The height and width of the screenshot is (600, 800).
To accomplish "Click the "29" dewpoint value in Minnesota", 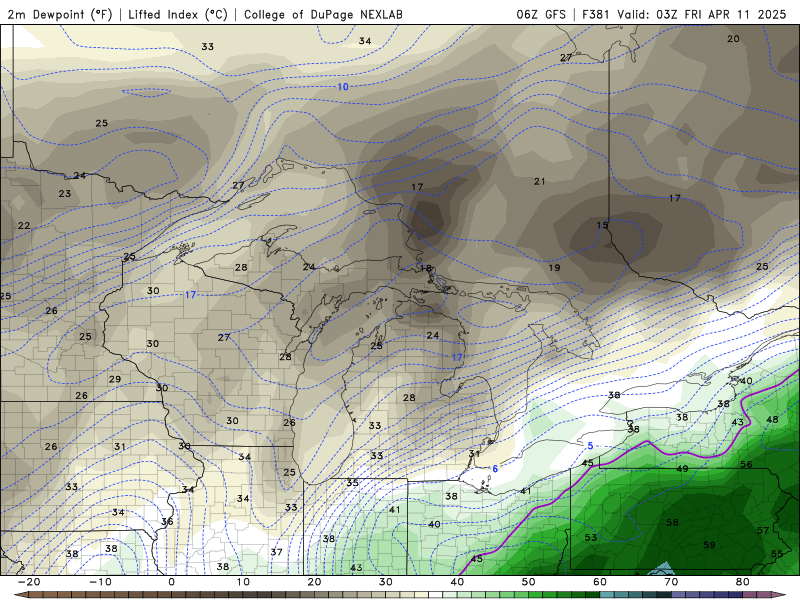I will point(115,379).
